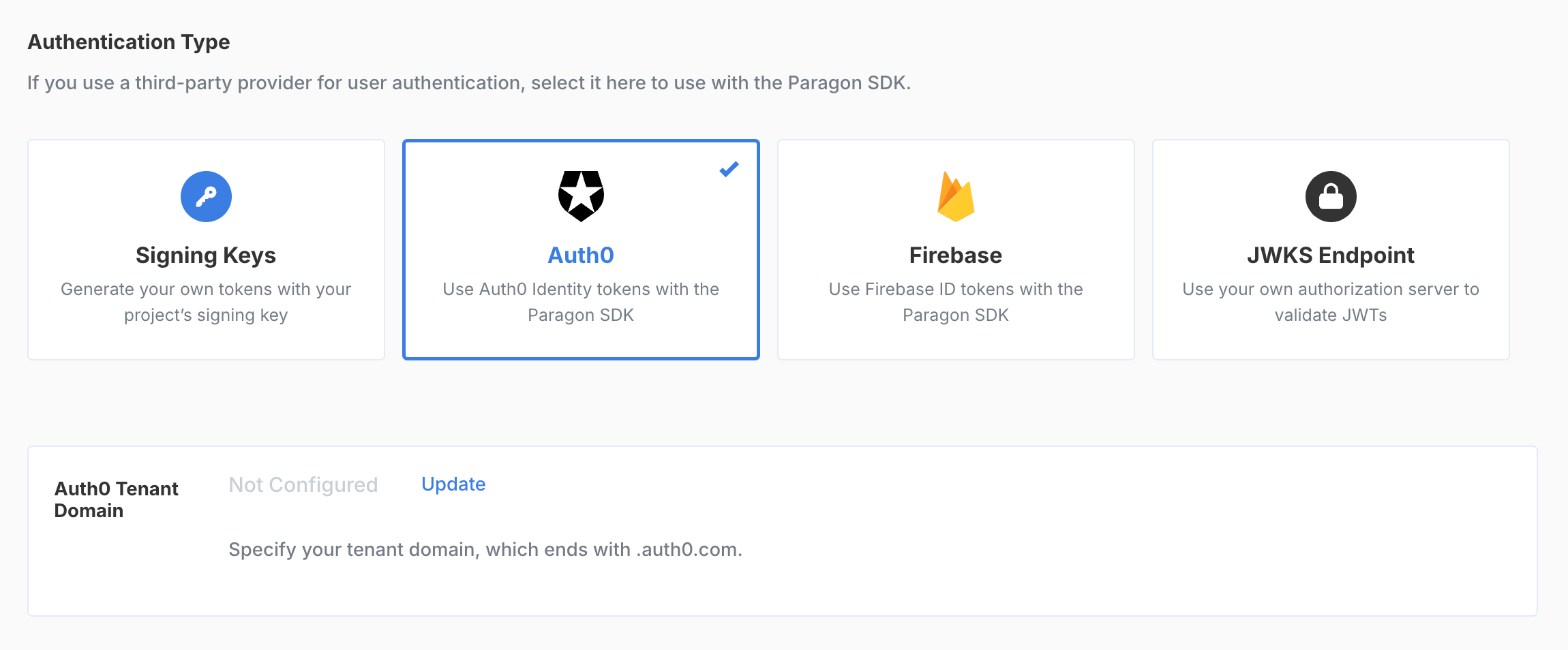Click the blue checkmark on the Auth0 card
The image size is (1568, 650).
click(729, 169)
